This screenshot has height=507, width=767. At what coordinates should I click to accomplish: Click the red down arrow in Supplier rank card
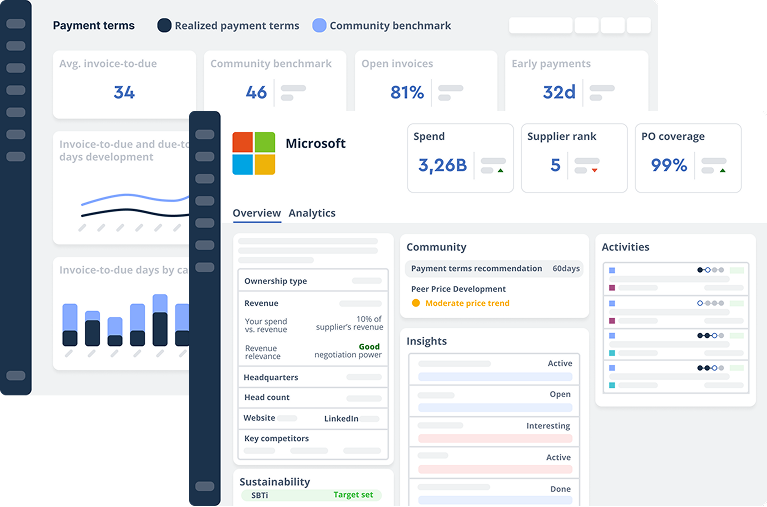594,170
